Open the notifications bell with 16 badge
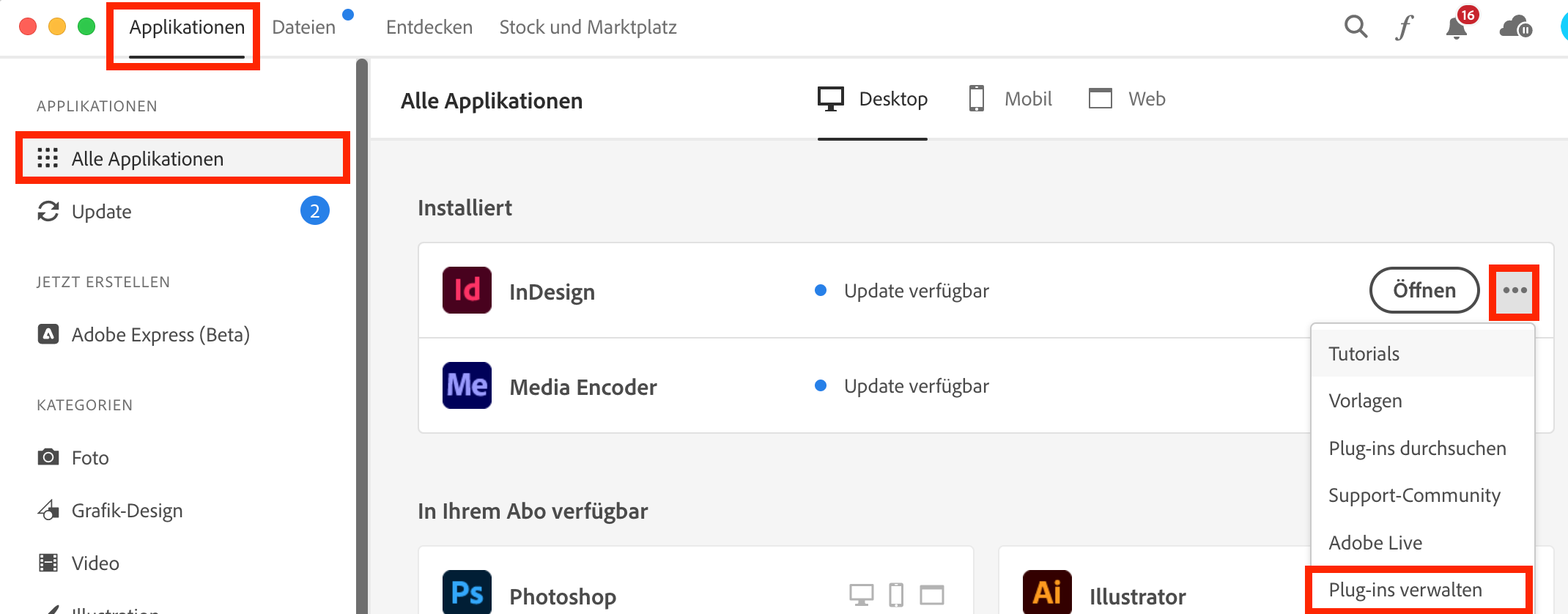The height and width of the screenshot is (614, 1568). [1457, 28]
